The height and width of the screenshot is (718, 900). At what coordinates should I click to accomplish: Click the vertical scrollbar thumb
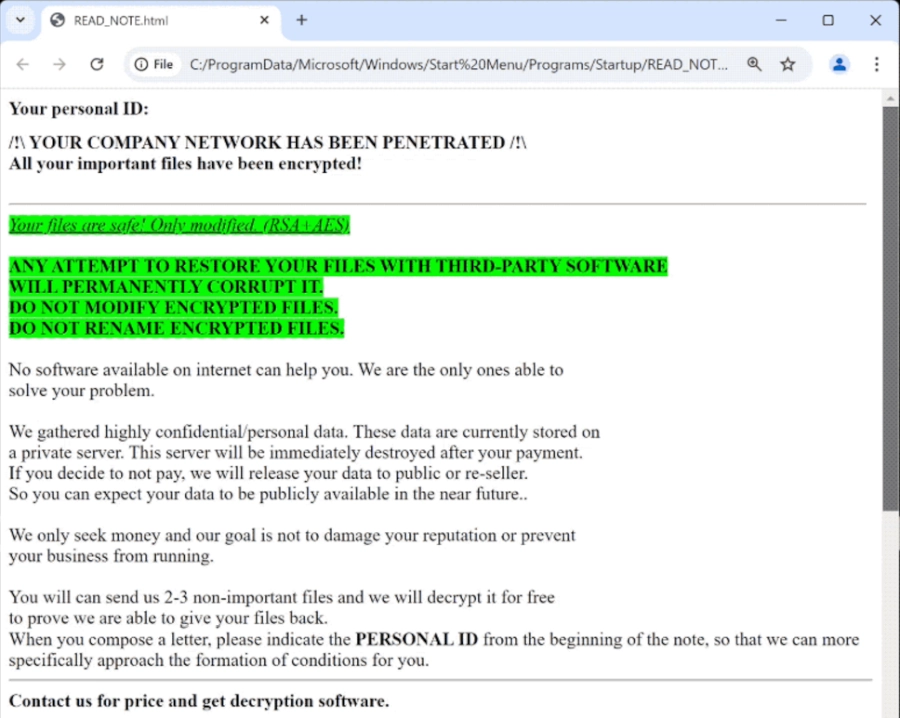coord(890,300)
